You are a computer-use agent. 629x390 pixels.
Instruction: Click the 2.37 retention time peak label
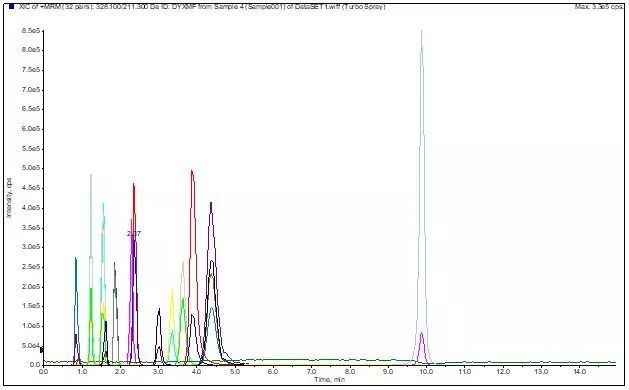[134, 234]
